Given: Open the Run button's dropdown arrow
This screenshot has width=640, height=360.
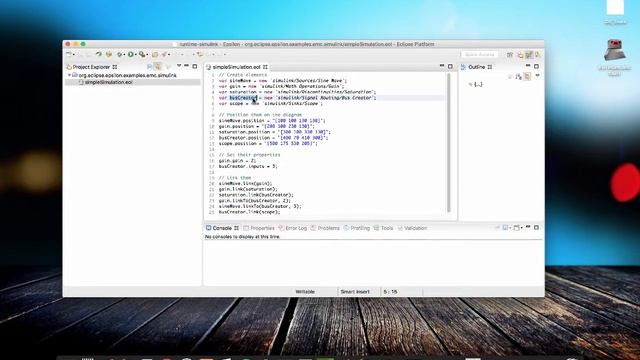Looking at the screenshot, I should [136, 55].
